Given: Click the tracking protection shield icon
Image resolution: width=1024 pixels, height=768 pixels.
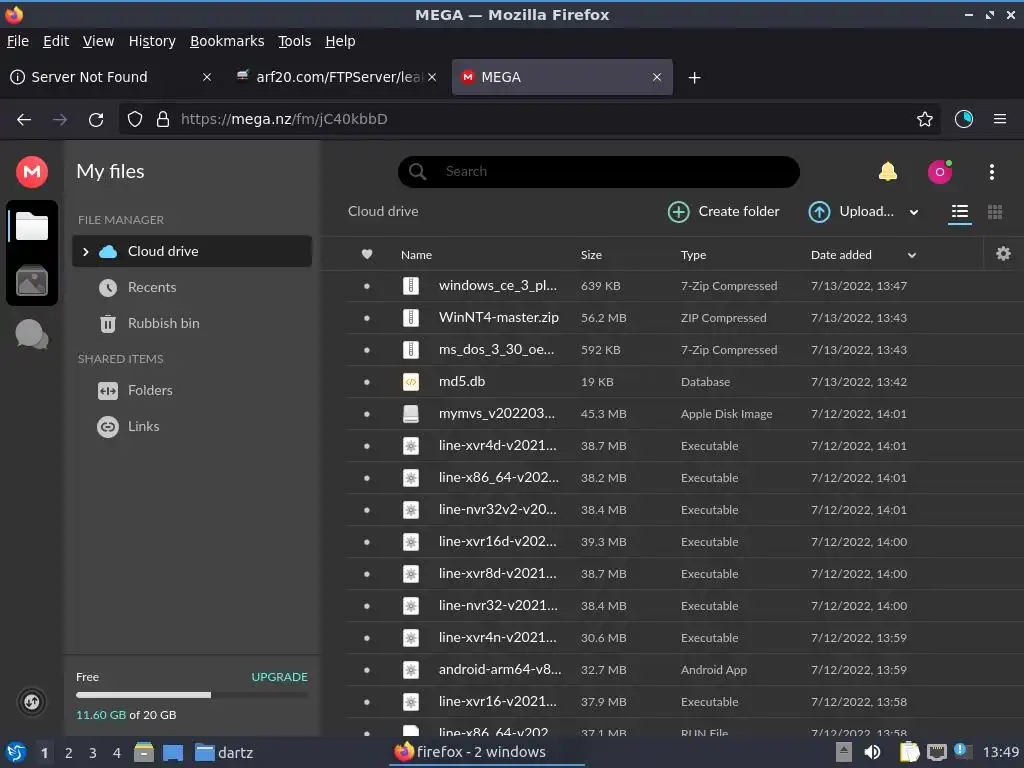Looking at the screenshot, I should [x=135, y=120].
